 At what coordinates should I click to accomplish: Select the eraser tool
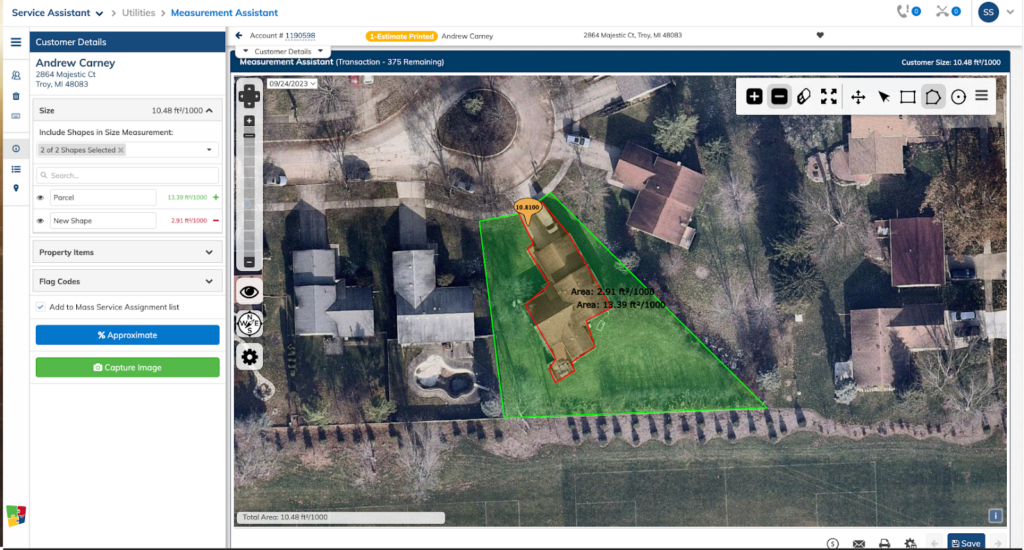point(804,97)
